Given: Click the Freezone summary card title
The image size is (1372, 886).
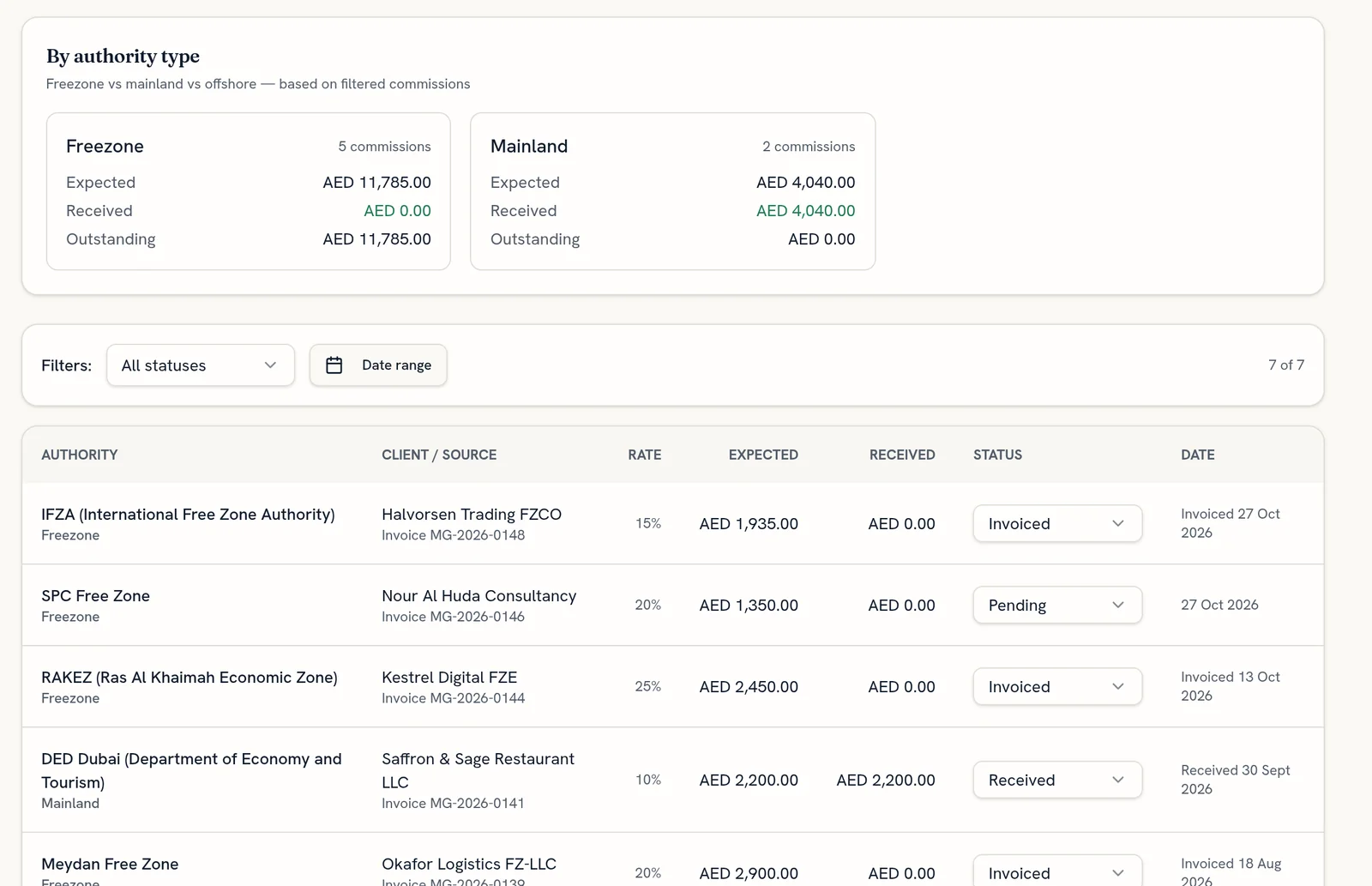Looking at the screenshot, I should (105, 146).
